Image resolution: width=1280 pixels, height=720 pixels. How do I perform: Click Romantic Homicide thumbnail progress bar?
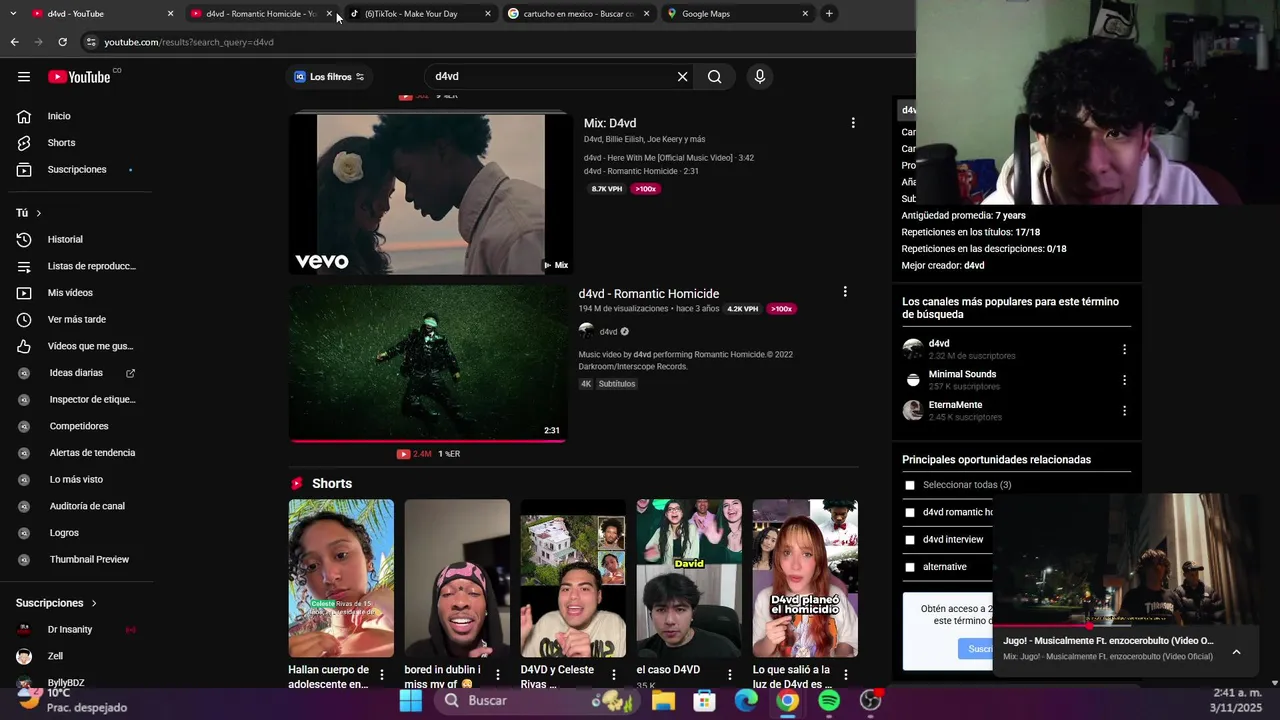pos(428,440)
